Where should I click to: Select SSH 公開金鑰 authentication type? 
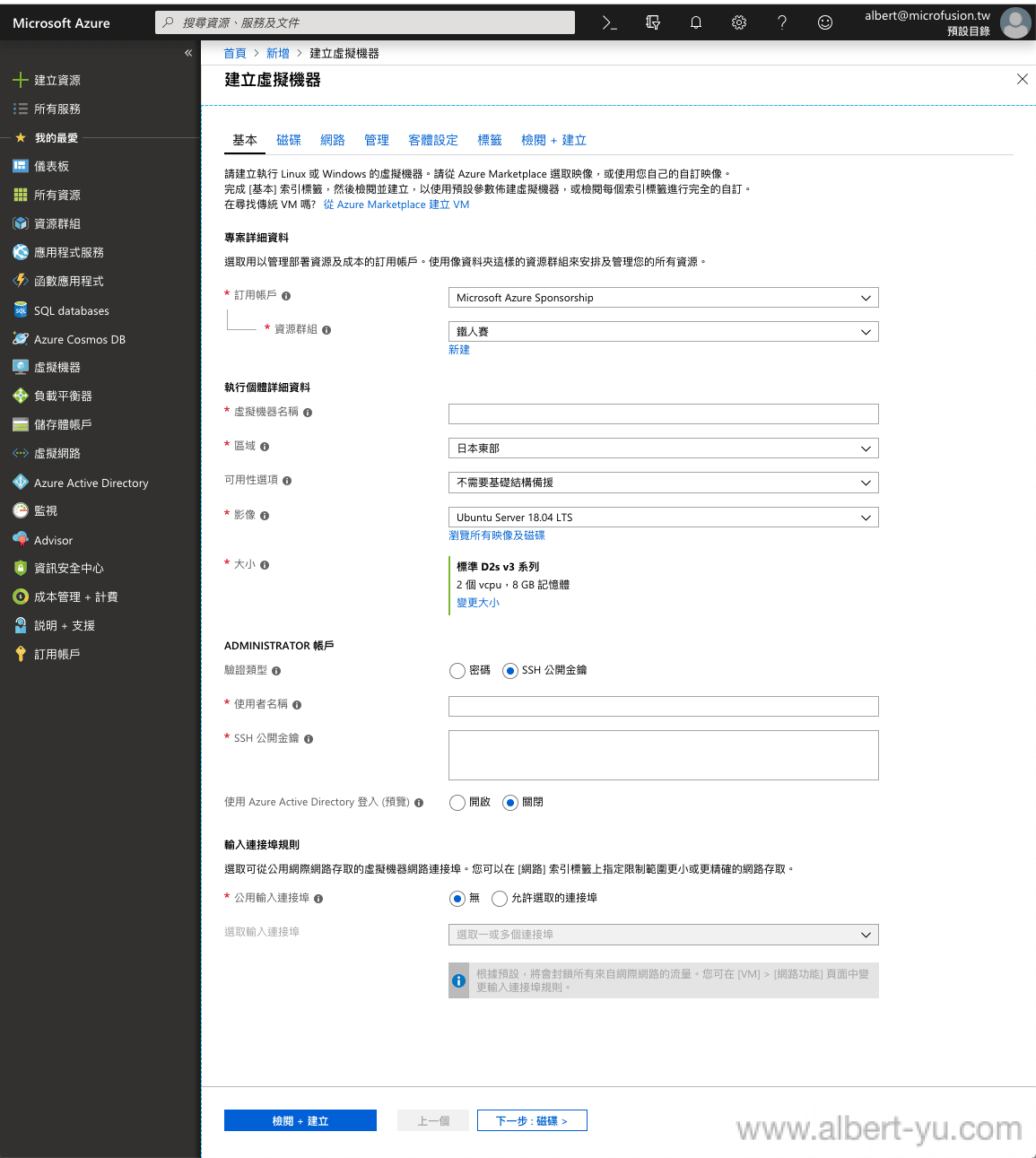click(x=510, y=671)
